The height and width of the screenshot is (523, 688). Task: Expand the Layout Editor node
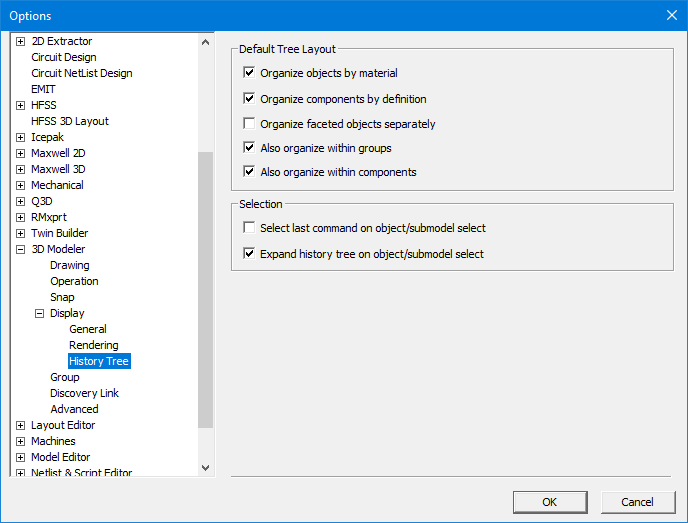tap(20, 425)
